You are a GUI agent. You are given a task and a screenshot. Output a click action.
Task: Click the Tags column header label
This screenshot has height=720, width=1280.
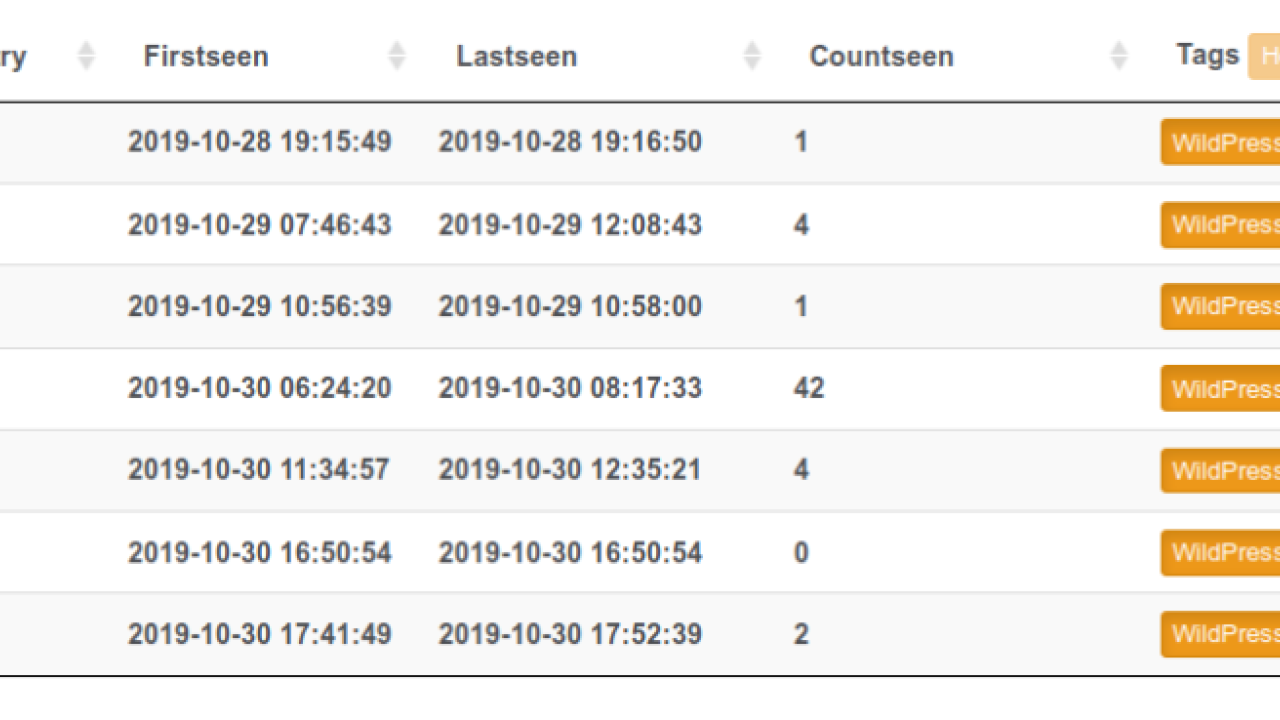tap(1207, 55)
